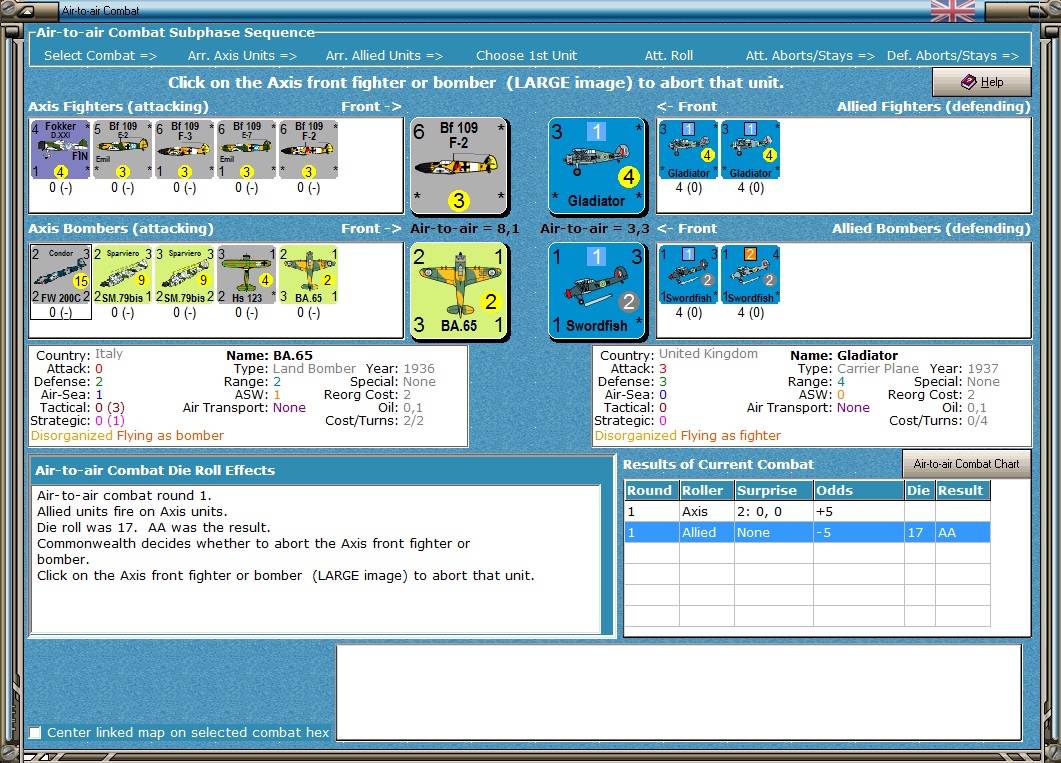Select the Axis round 1 result row
This screenshot has height=763, width=1061.
click(807, 511)
